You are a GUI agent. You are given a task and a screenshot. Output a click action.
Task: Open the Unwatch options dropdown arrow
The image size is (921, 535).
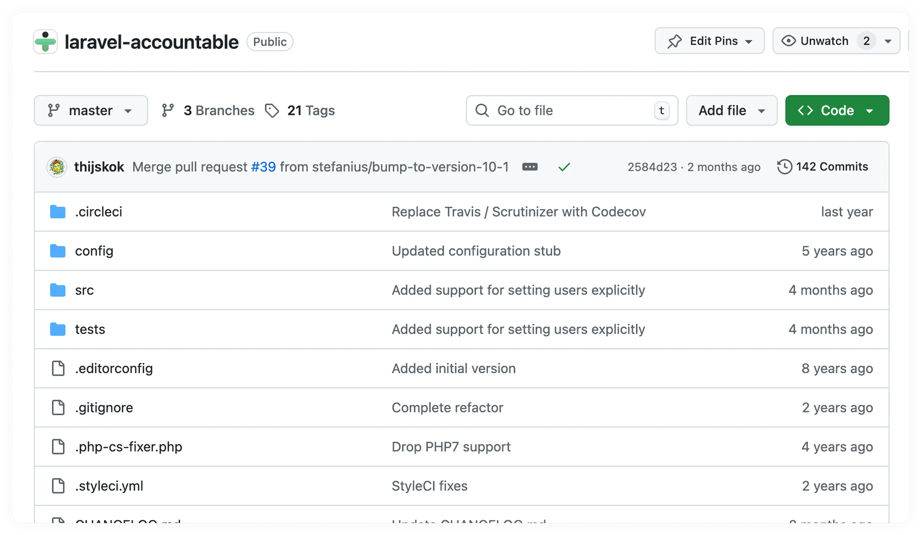pos(888,41)
